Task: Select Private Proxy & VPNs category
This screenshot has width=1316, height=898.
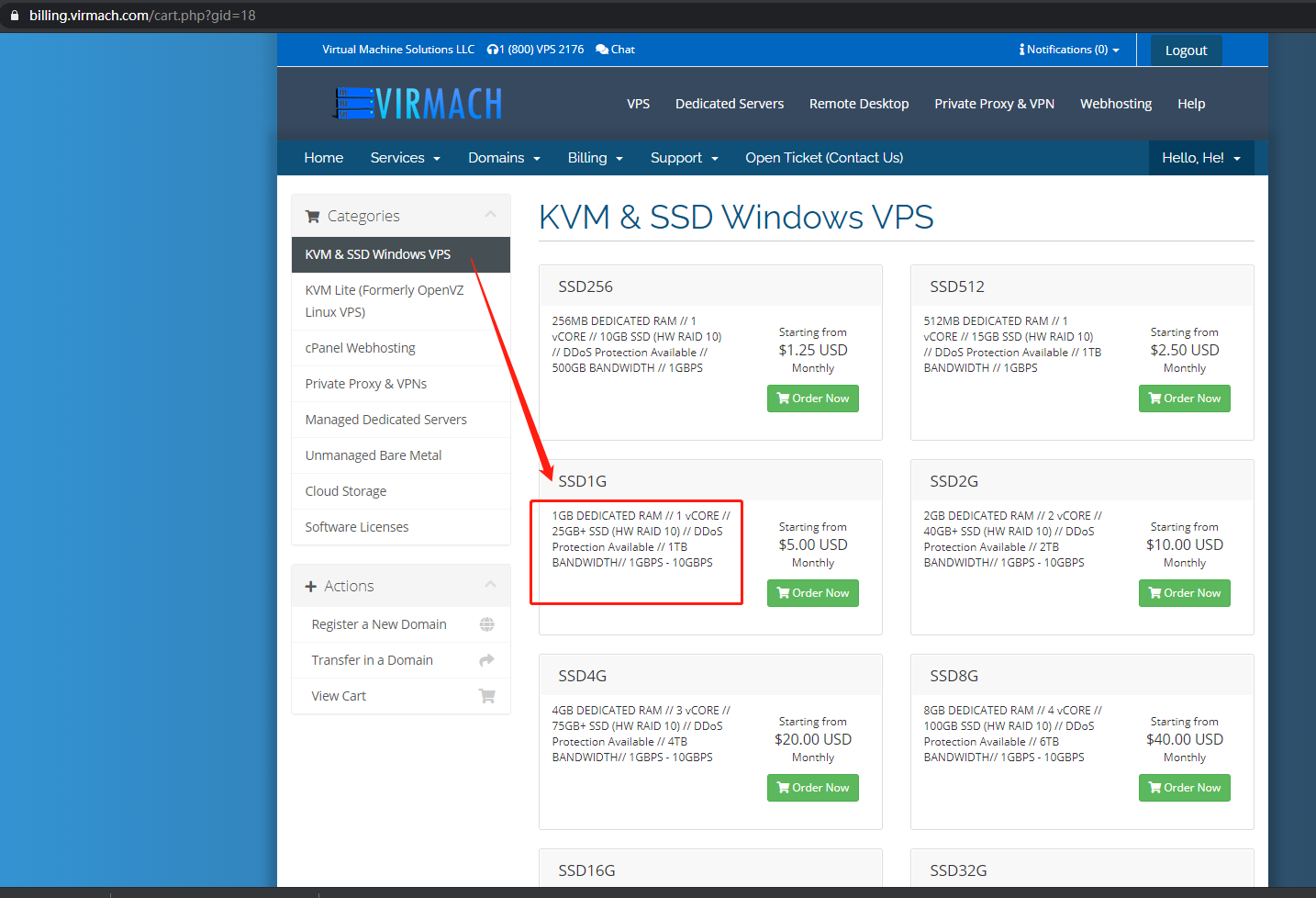Action: 401,384
